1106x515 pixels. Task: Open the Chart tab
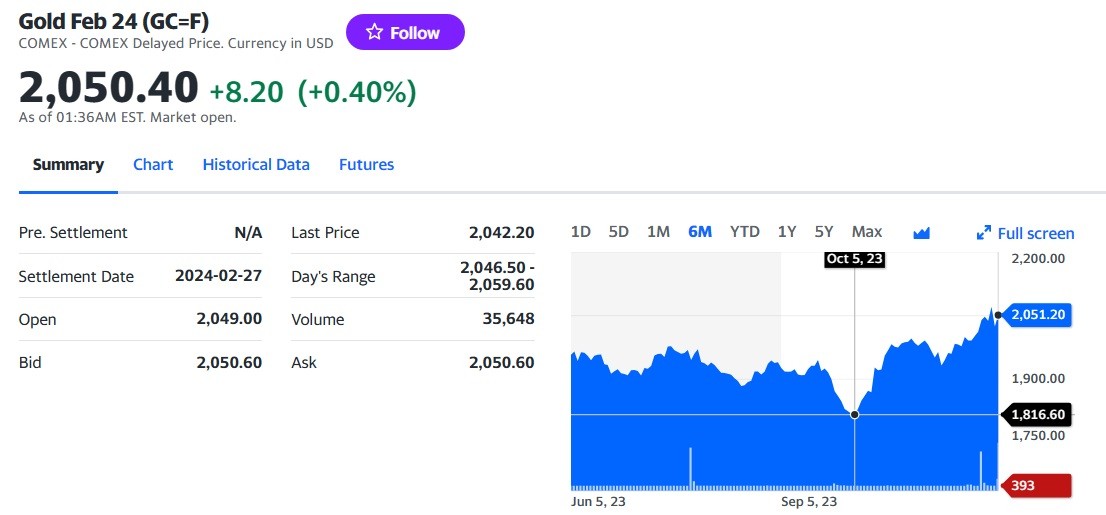pyautogui.click(x=153, y=165)
